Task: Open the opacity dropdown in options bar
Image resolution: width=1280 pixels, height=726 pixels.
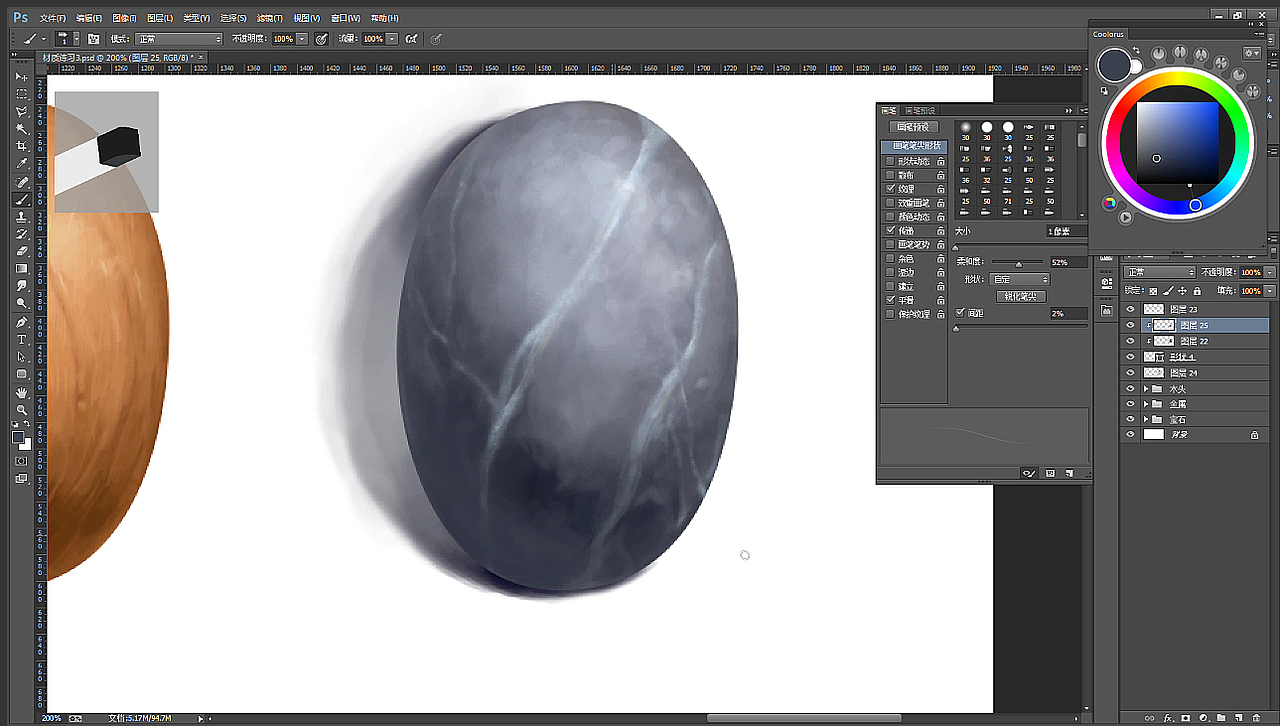Action: tap(302, 39)
